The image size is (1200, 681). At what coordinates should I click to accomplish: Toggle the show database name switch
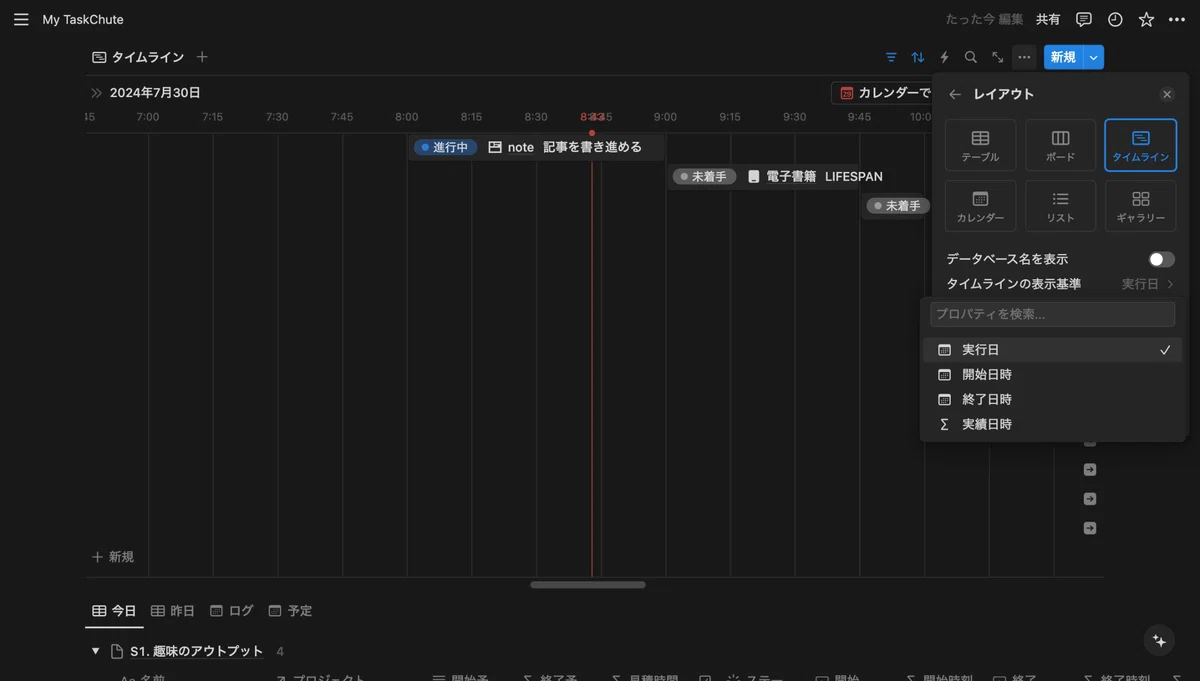point(1161,259)
